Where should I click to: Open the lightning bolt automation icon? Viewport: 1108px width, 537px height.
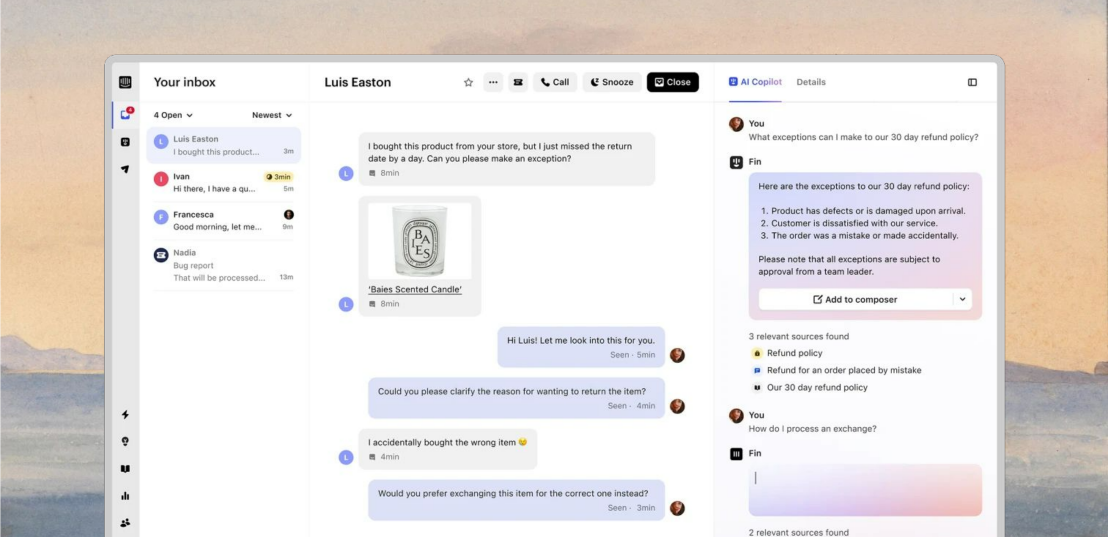(125, 415)
